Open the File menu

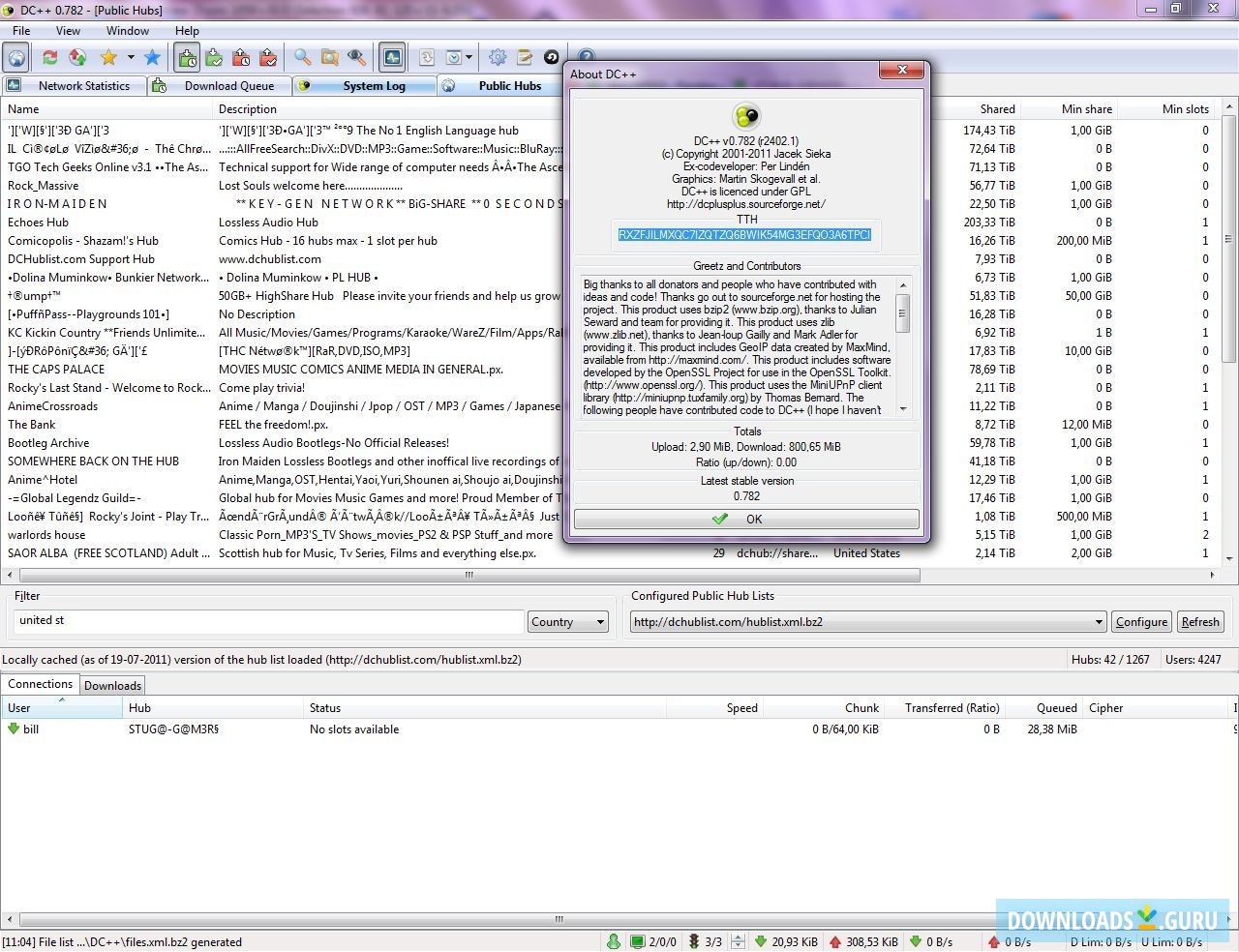[x=21, y=31]
